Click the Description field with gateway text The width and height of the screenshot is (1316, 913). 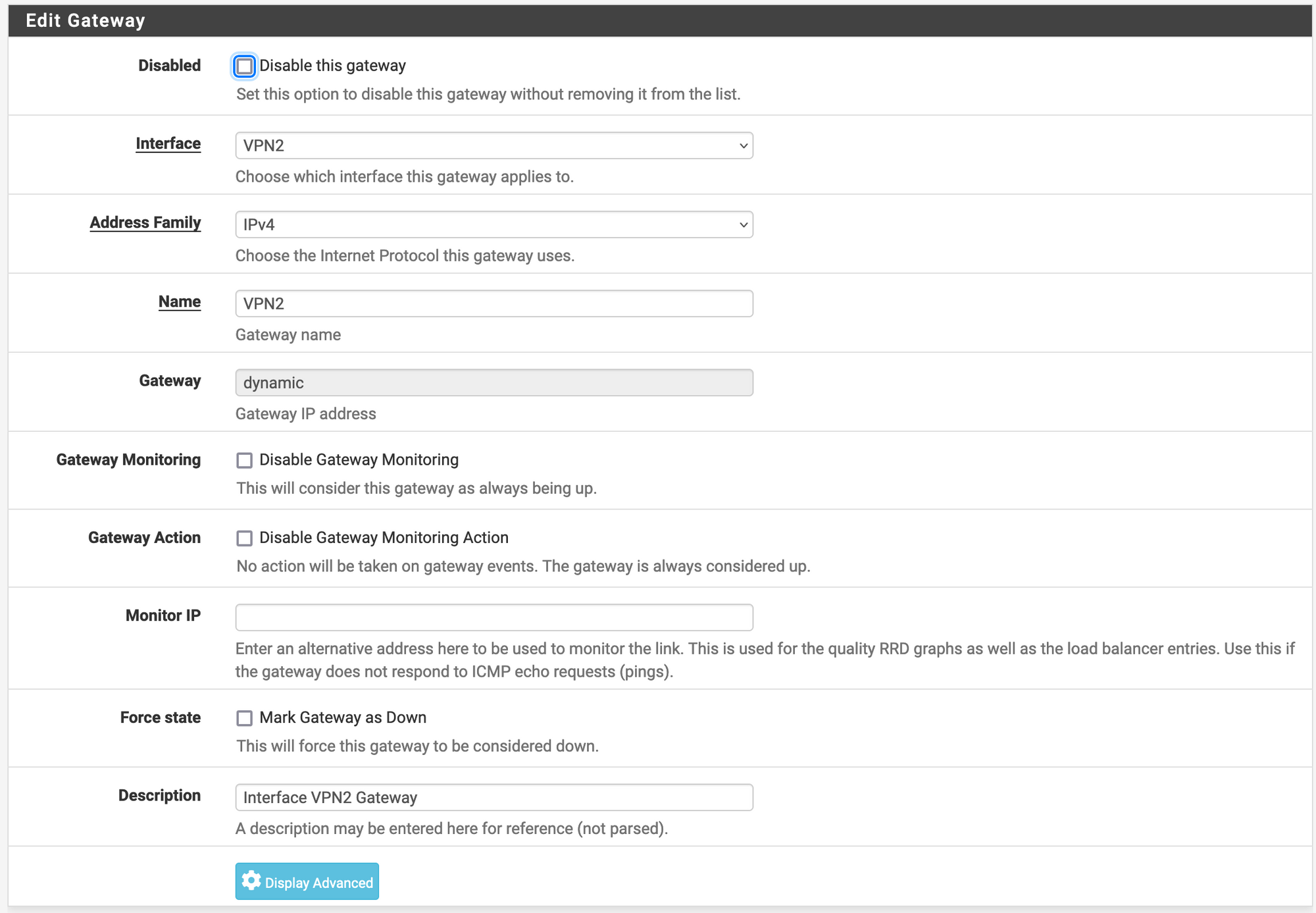(x=493, y=797)
